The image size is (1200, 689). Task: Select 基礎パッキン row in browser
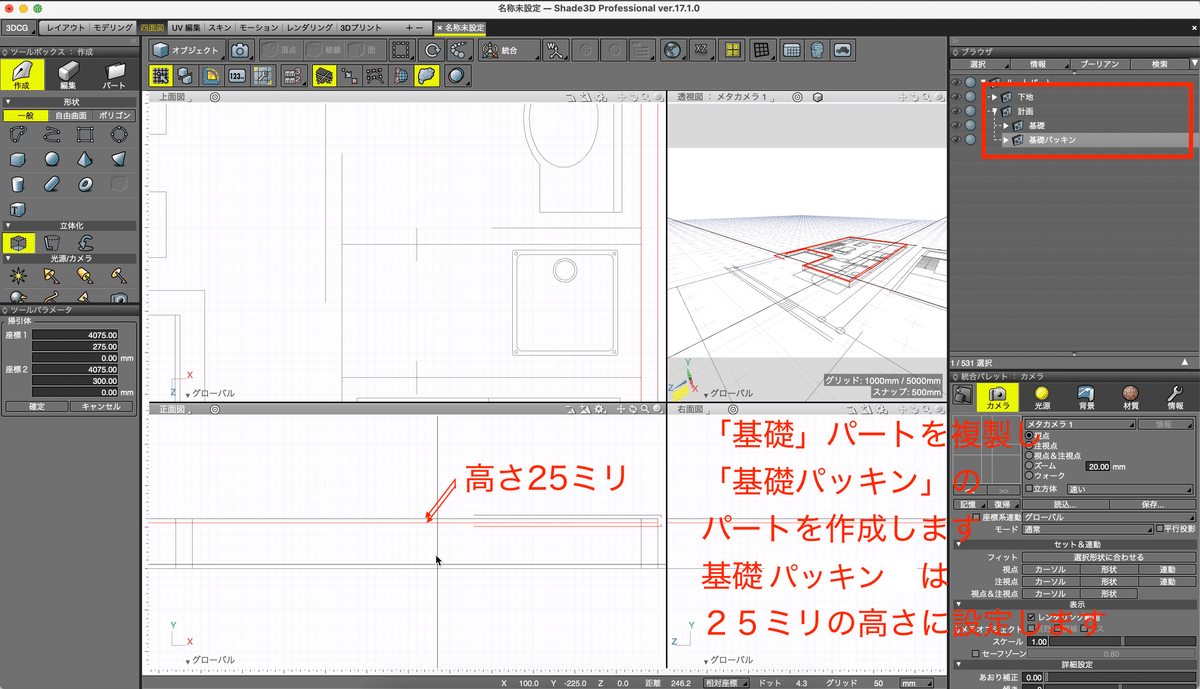click(x=1098, y=140)
